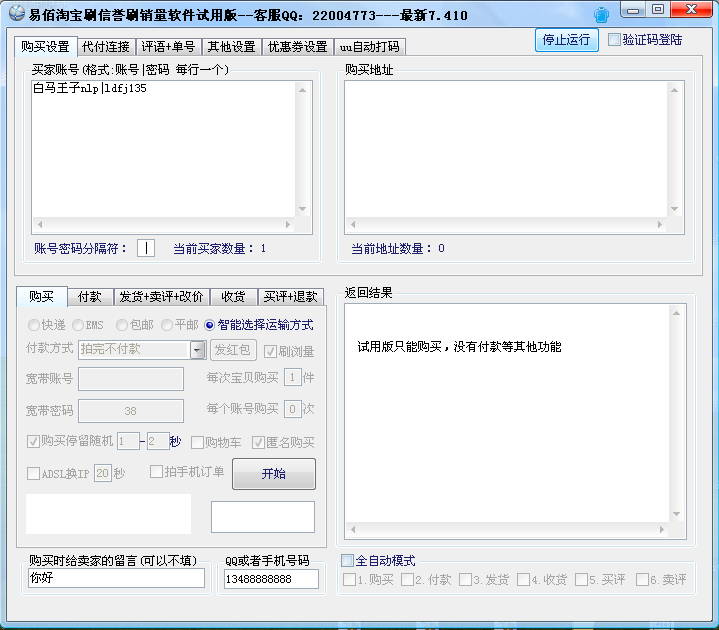Select the EMS radio button
This screenshot has height=630, width=719.
coord(78,325)
